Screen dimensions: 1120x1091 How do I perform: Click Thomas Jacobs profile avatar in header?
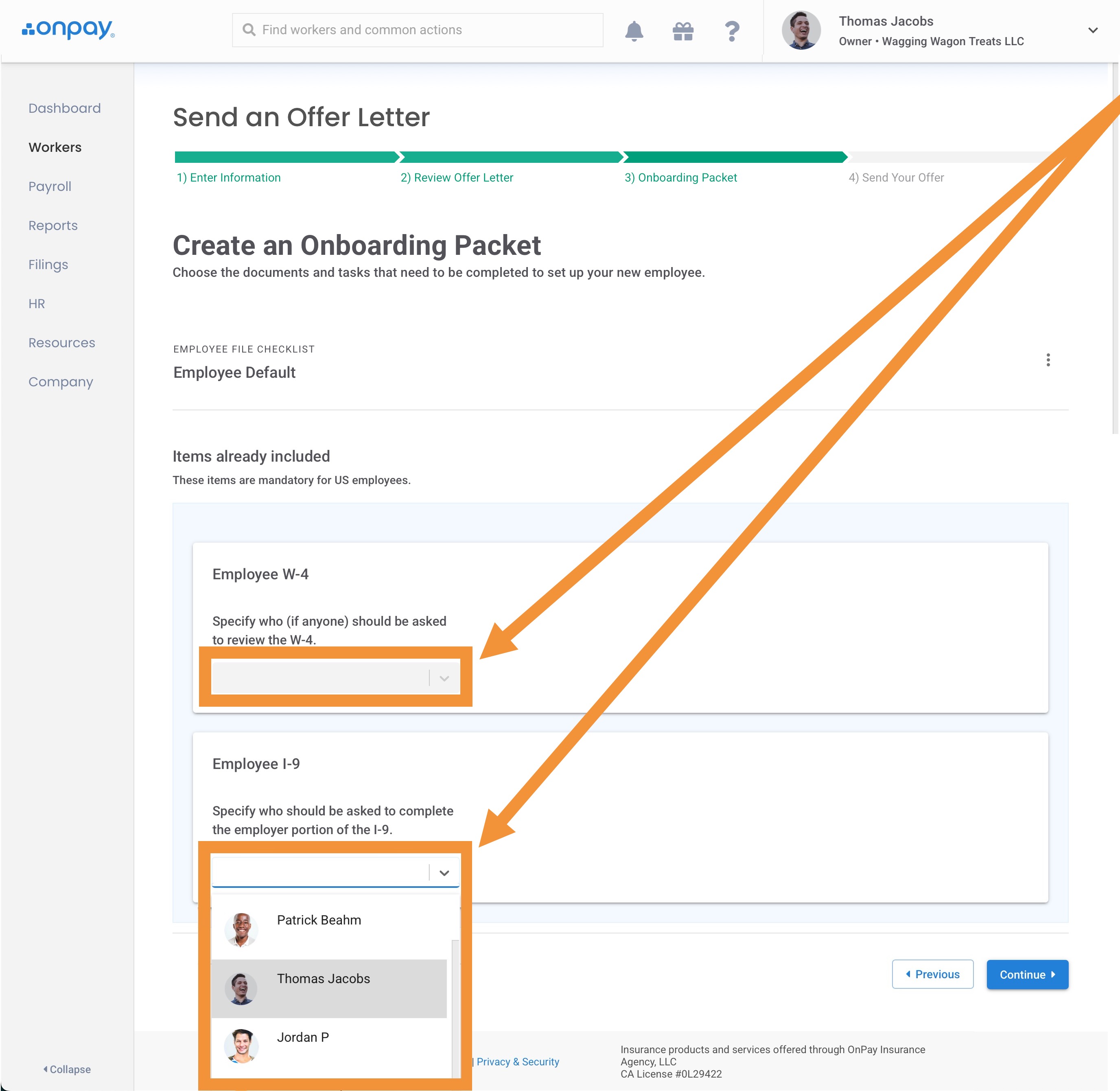pos(801,31)
